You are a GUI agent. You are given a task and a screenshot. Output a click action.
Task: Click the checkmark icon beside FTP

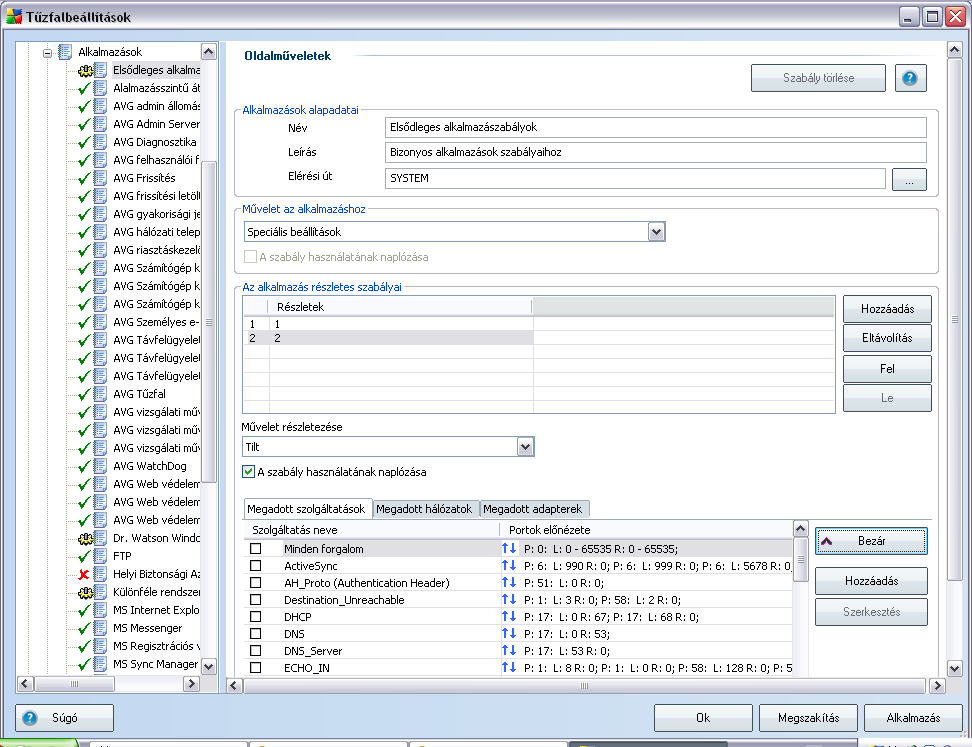[x=85, y=556]
